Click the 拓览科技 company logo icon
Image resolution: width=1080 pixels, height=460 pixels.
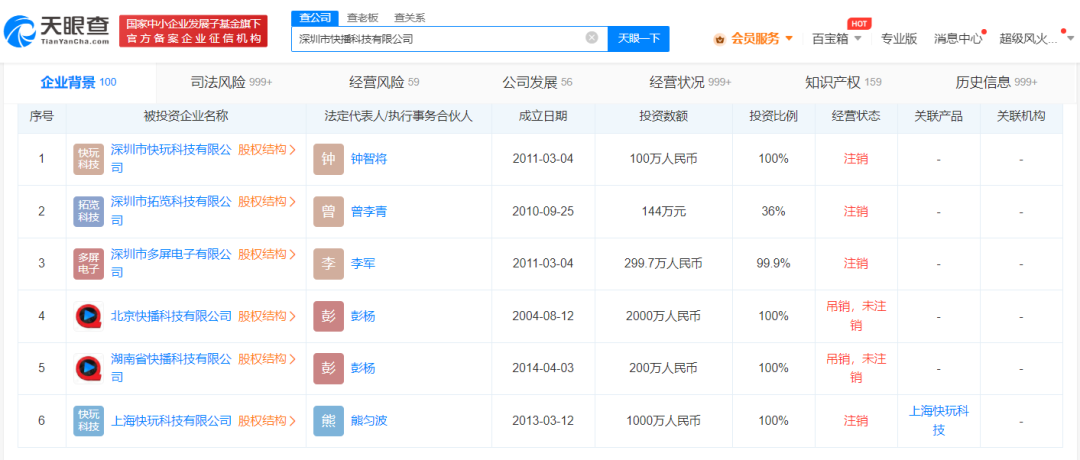88,211
